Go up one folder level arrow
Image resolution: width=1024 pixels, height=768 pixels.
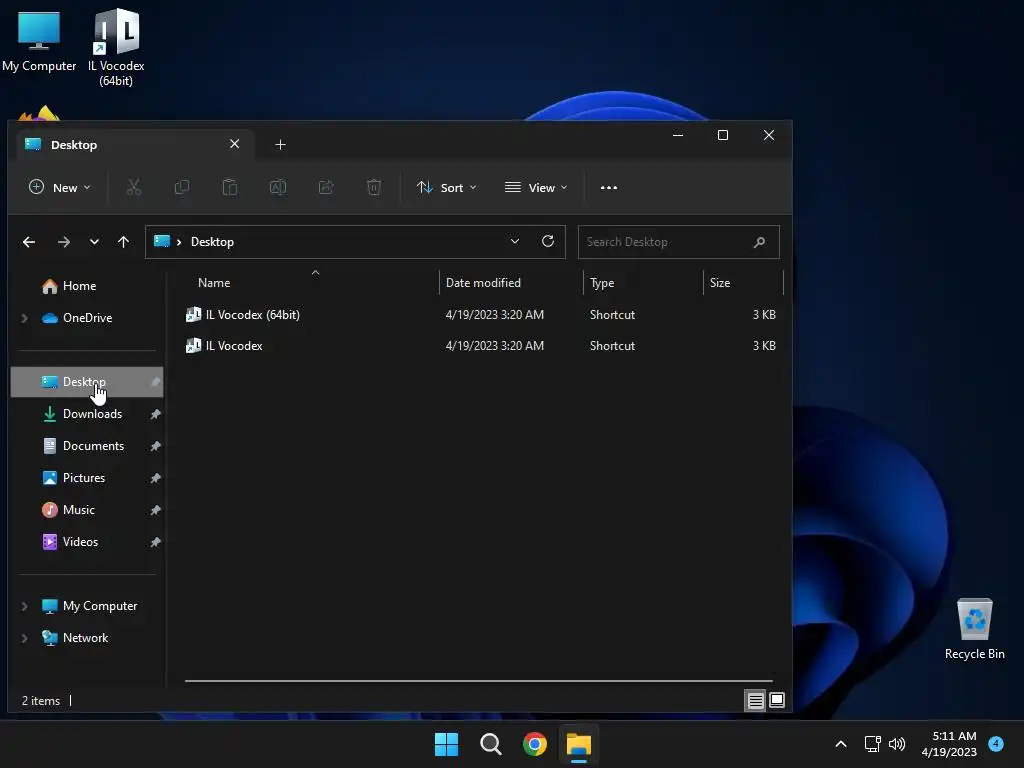(x=123, y=242)
